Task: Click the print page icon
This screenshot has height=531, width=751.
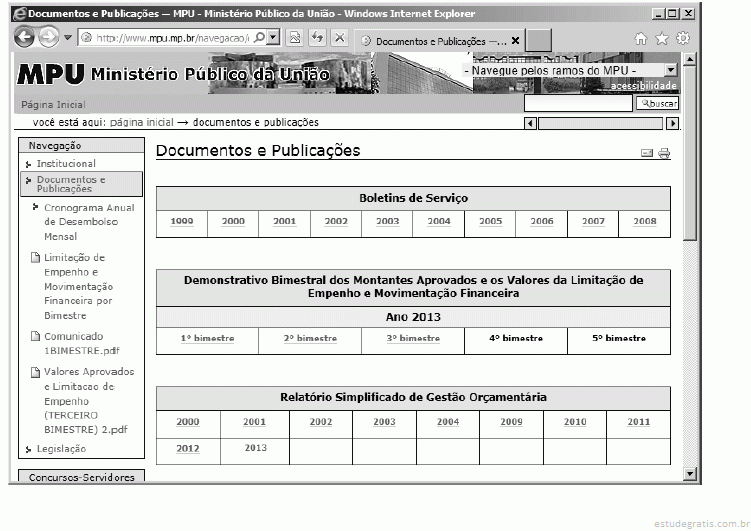Action: coord(664,153)
